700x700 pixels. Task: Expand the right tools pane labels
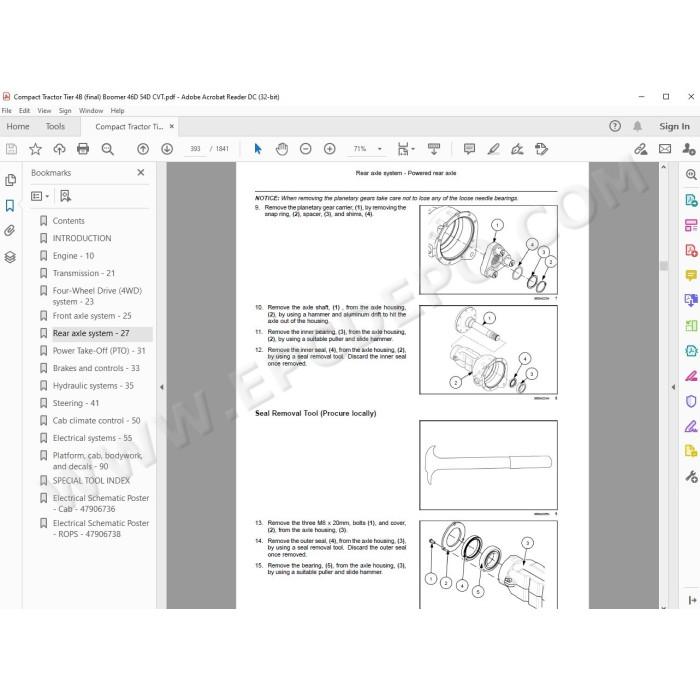click(692, 600)
